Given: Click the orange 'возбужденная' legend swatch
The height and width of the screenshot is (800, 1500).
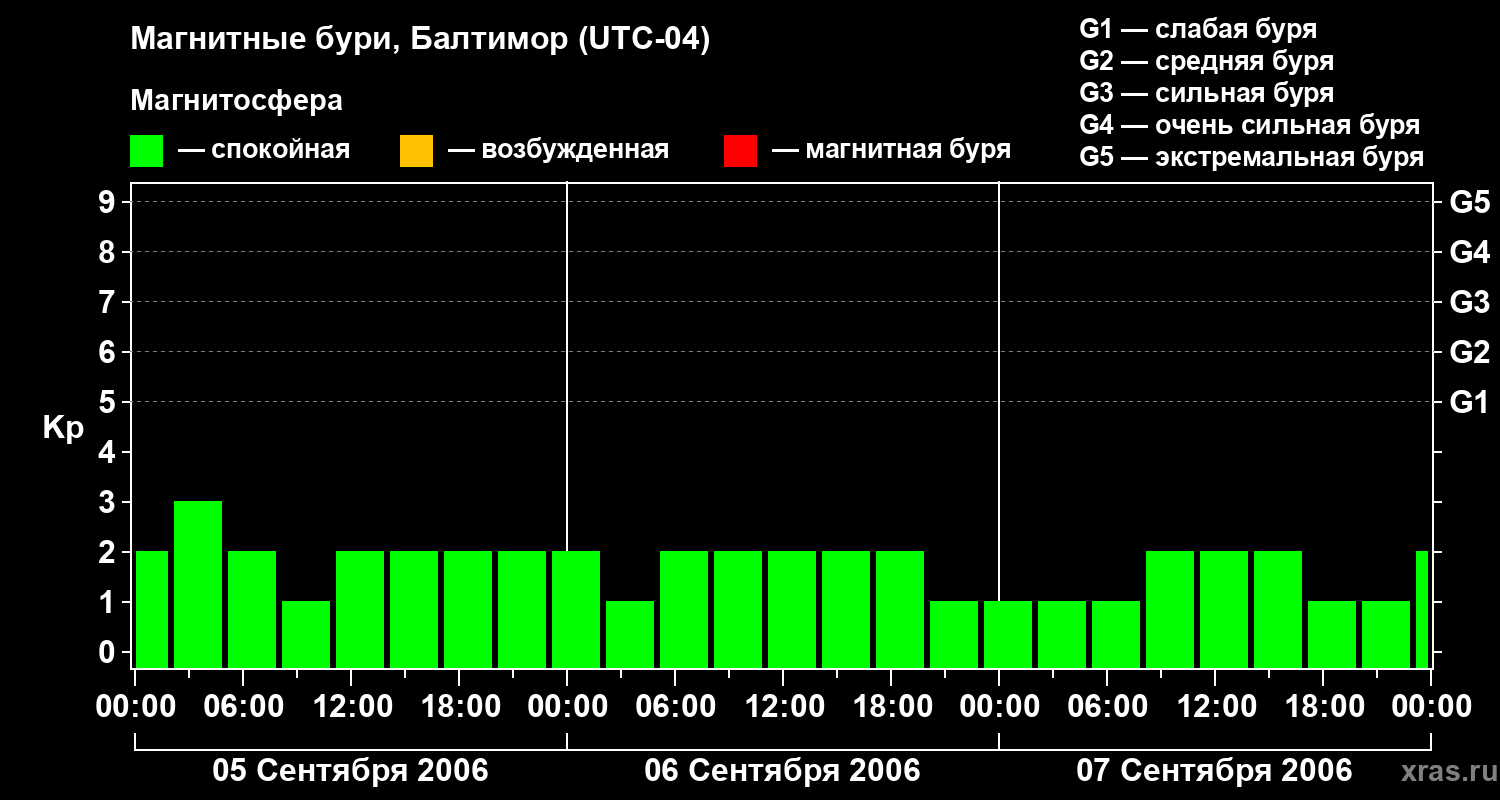Looking at the screenshot, I should click(x=416, y=151).
